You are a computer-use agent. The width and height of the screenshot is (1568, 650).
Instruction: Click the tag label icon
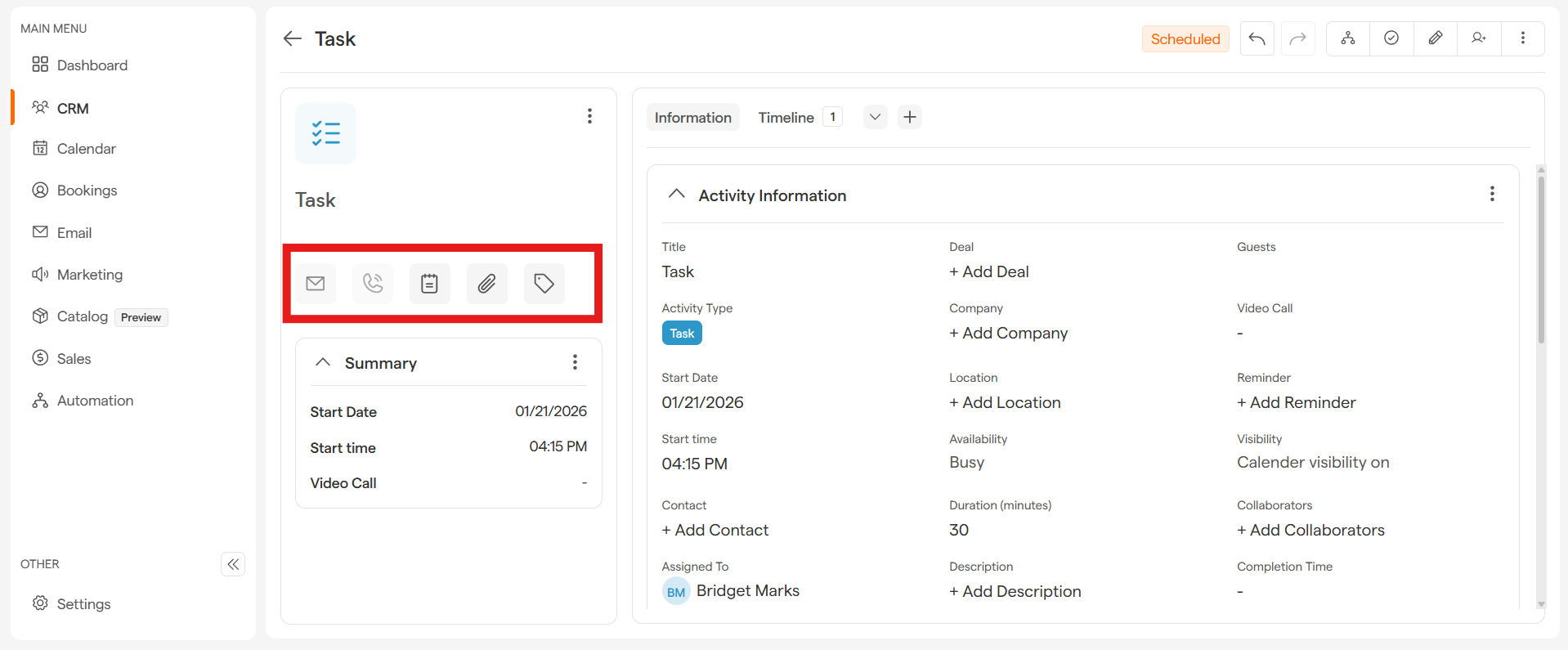tap(544, 284)
